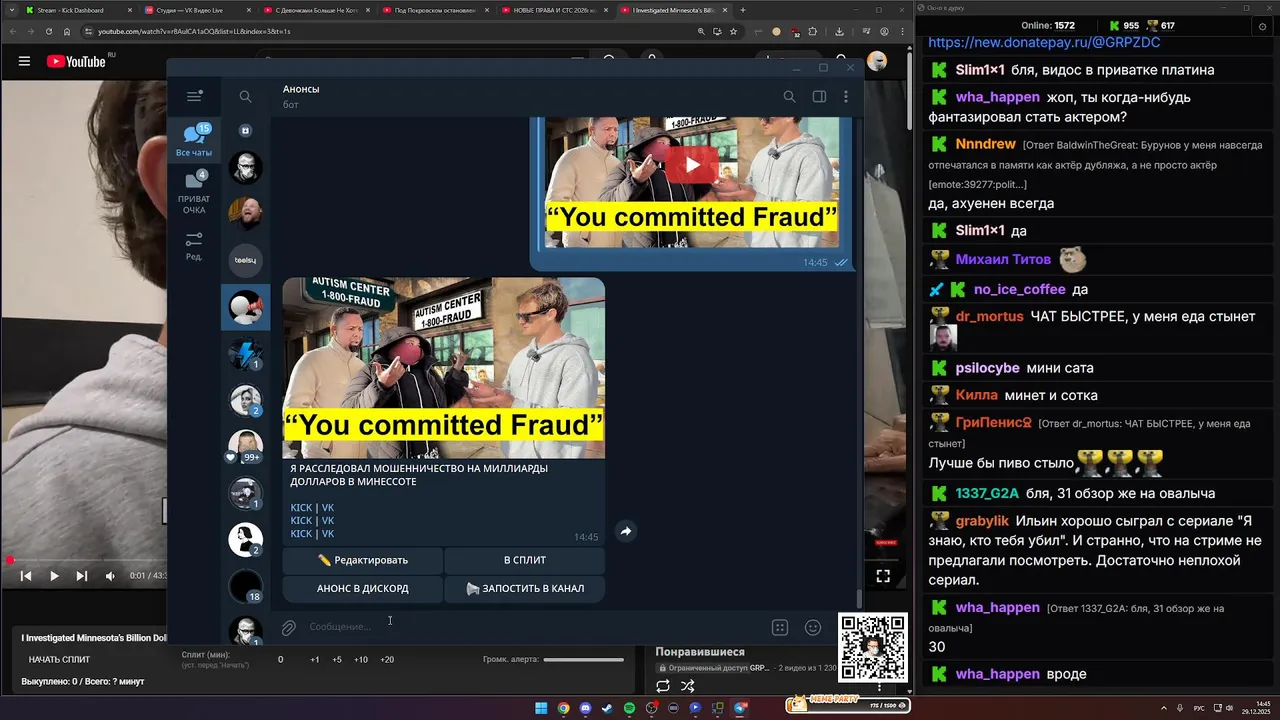The width and height of the screenshot is (1280, 720).
Task: Click the first 'KICK' link
Action: 301,508
